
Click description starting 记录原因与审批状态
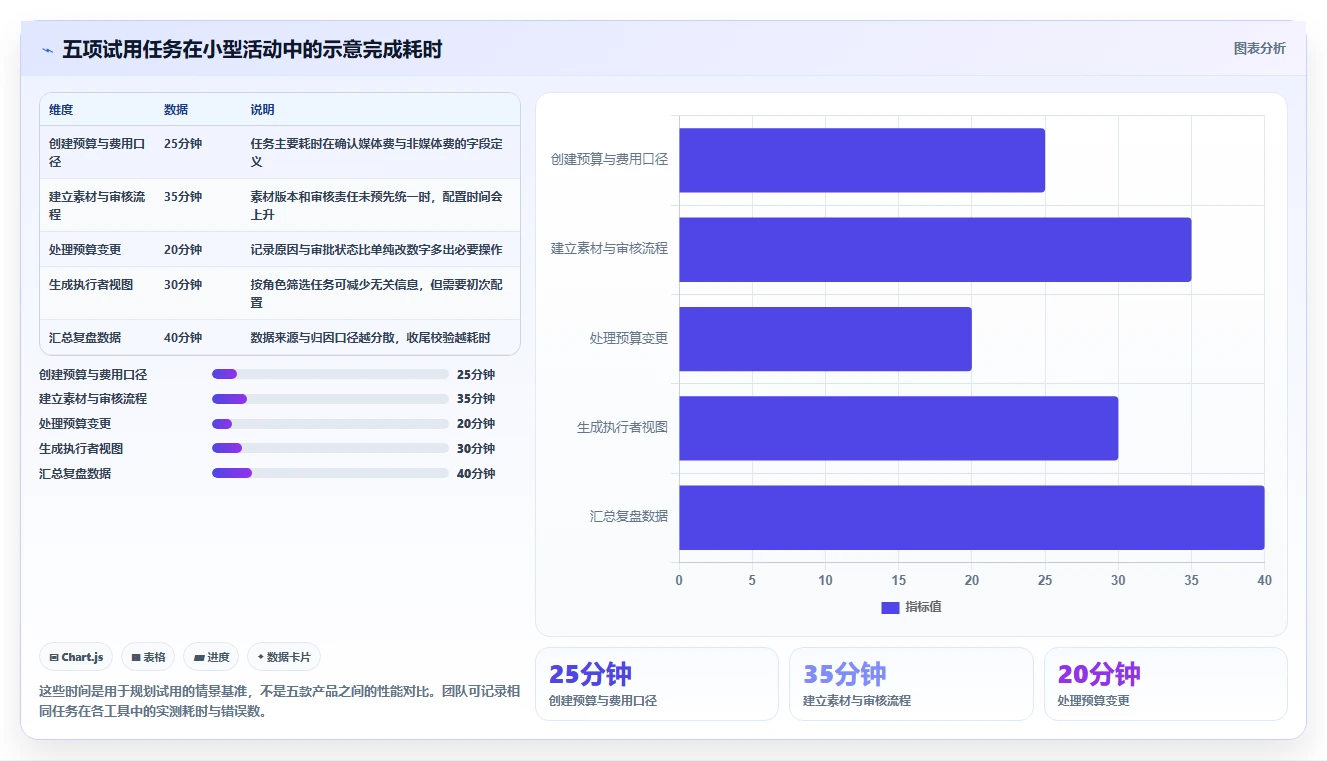point(377,250)
